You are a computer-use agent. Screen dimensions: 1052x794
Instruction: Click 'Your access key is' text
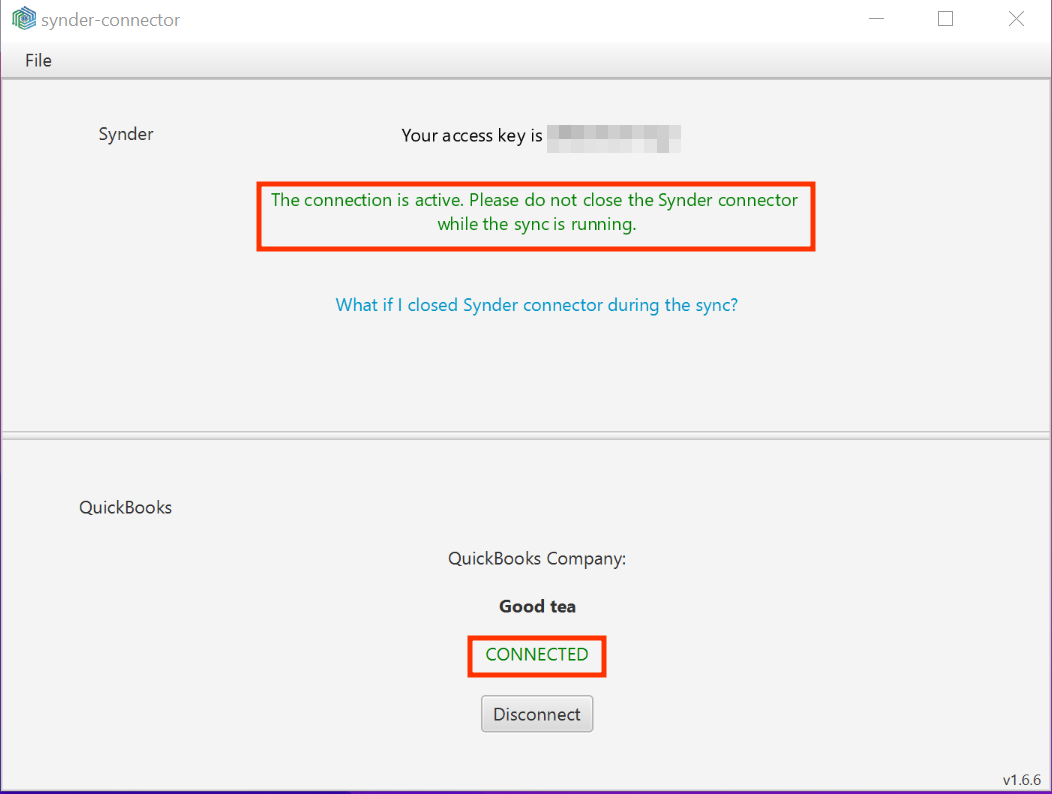[472, 136]
